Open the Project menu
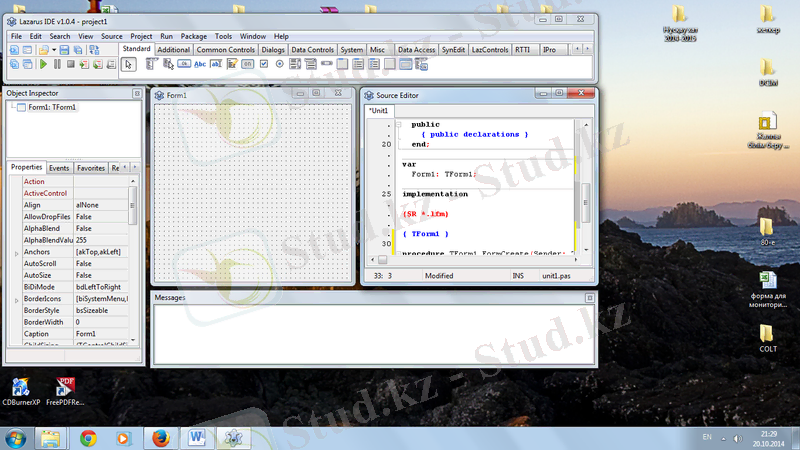This screenshot has height=450, width=800. [141, 36]
